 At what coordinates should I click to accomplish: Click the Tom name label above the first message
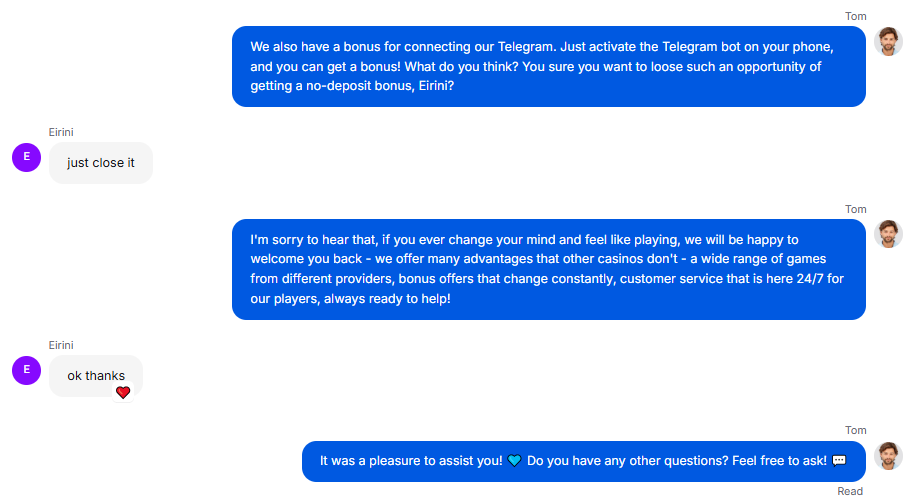(856, 16)
